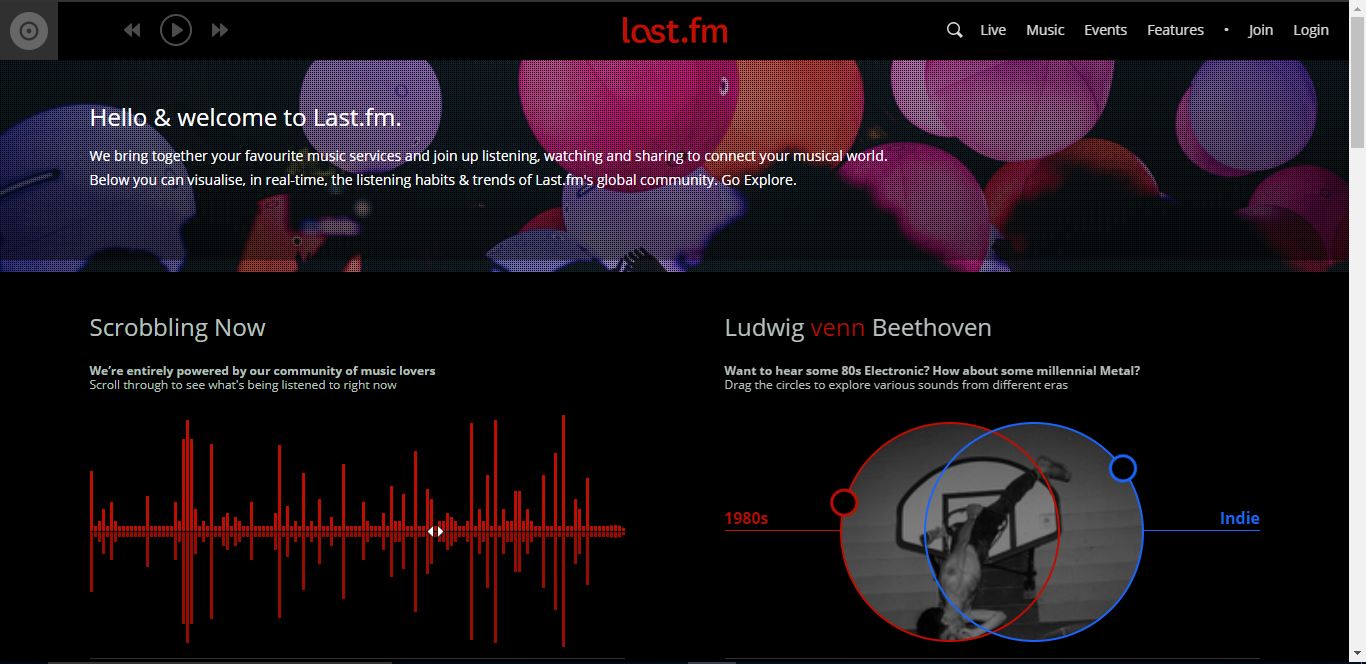Select the Events navigation entry
The image size is (1366, 664).
[x=1105, y=30]
